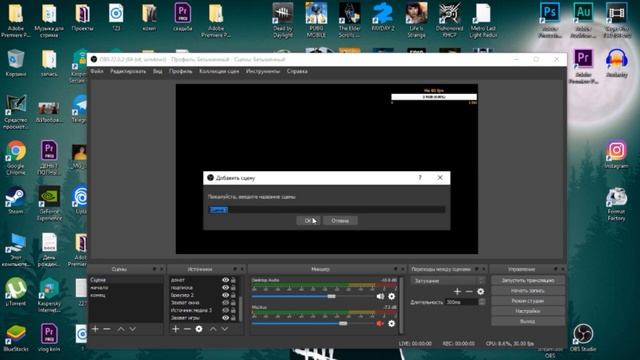Move scene up in Scenes panel
The width and height of the screenshot is (640, 360).
[121, 329]
